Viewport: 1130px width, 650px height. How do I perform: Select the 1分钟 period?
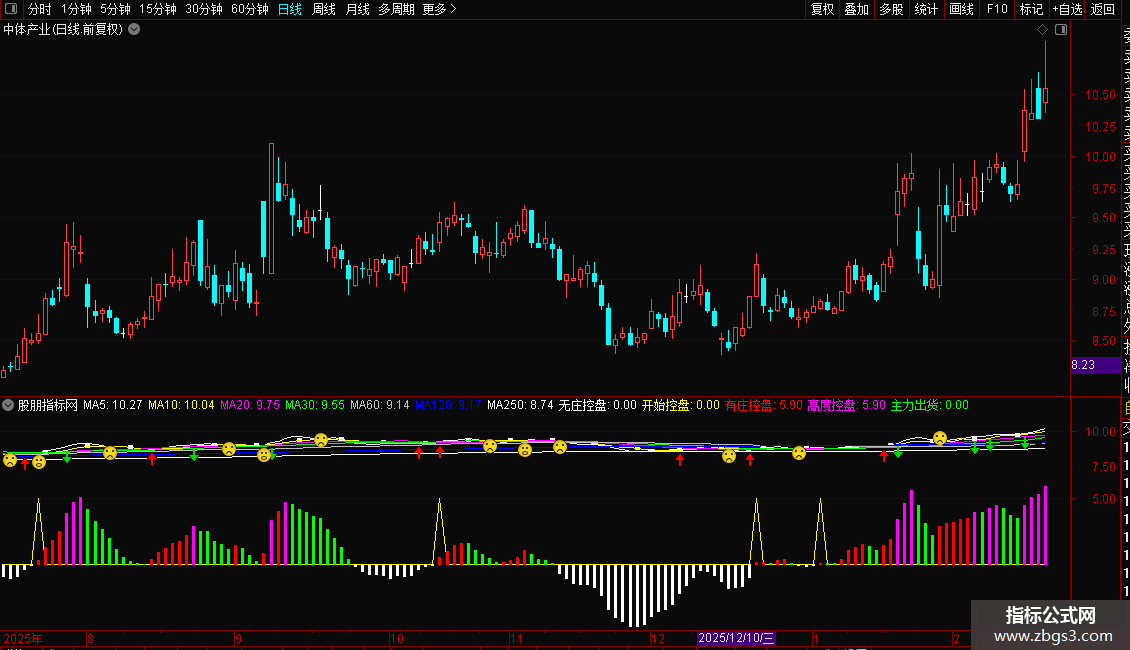76,9
